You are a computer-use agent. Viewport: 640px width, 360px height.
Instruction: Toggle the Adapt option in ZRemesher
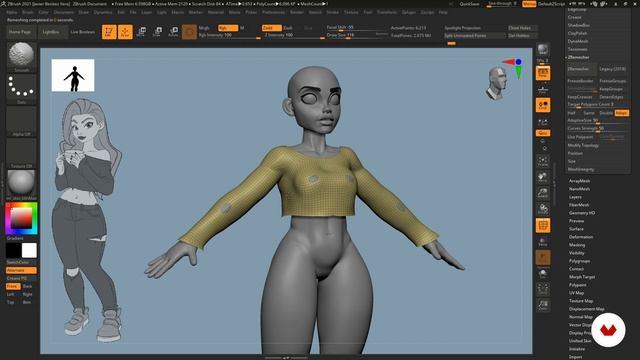pos(621,113)
